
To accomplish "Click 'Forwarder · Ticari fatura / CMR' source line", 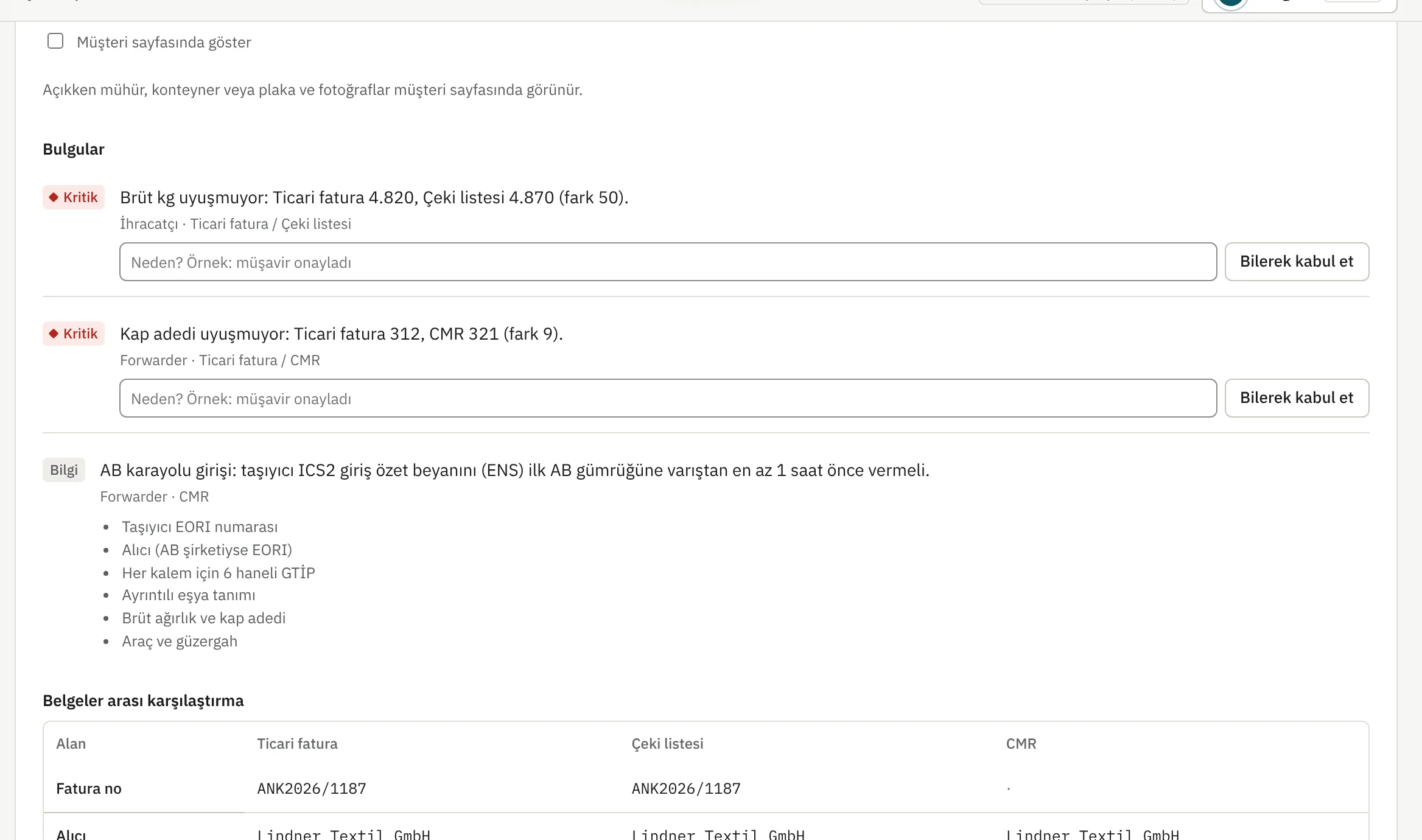I will [220, 360].
